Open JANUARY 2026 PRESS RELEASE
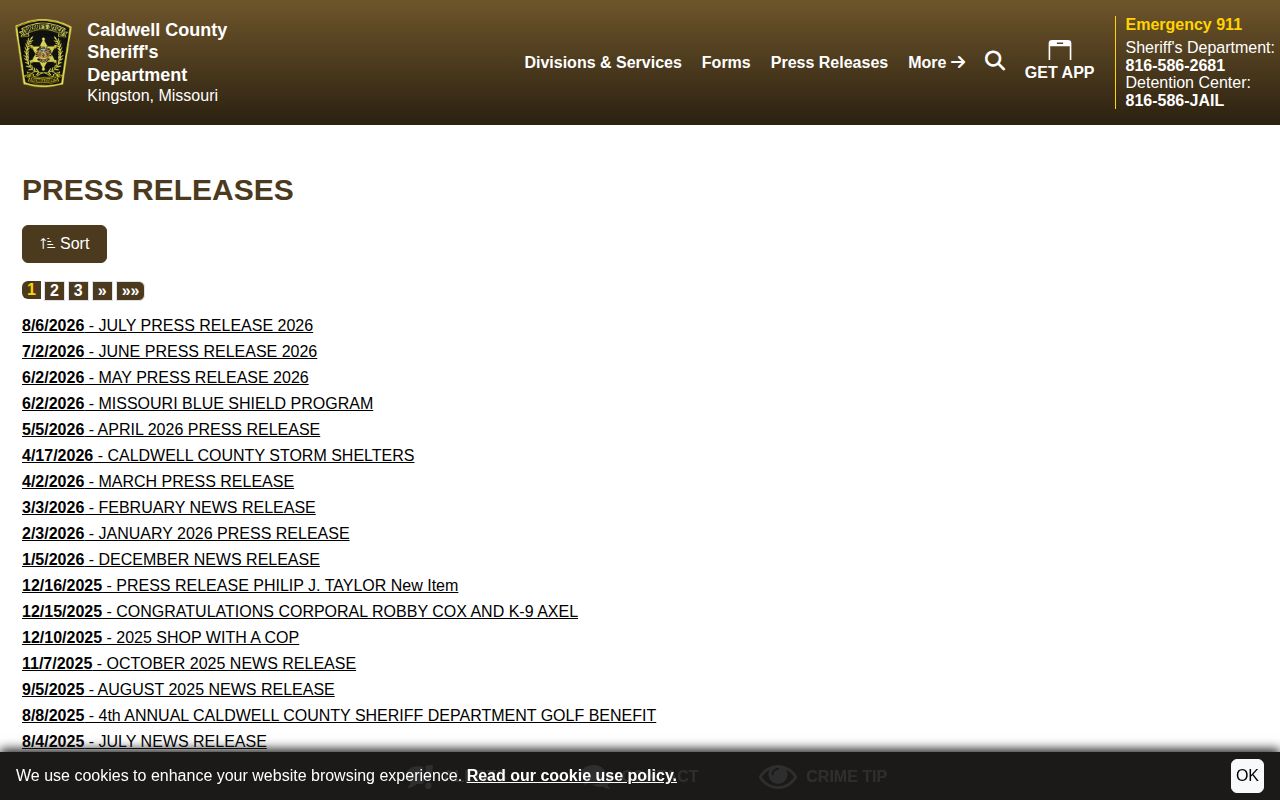The height and width of the screenshot is (800, 1280). 186,533
